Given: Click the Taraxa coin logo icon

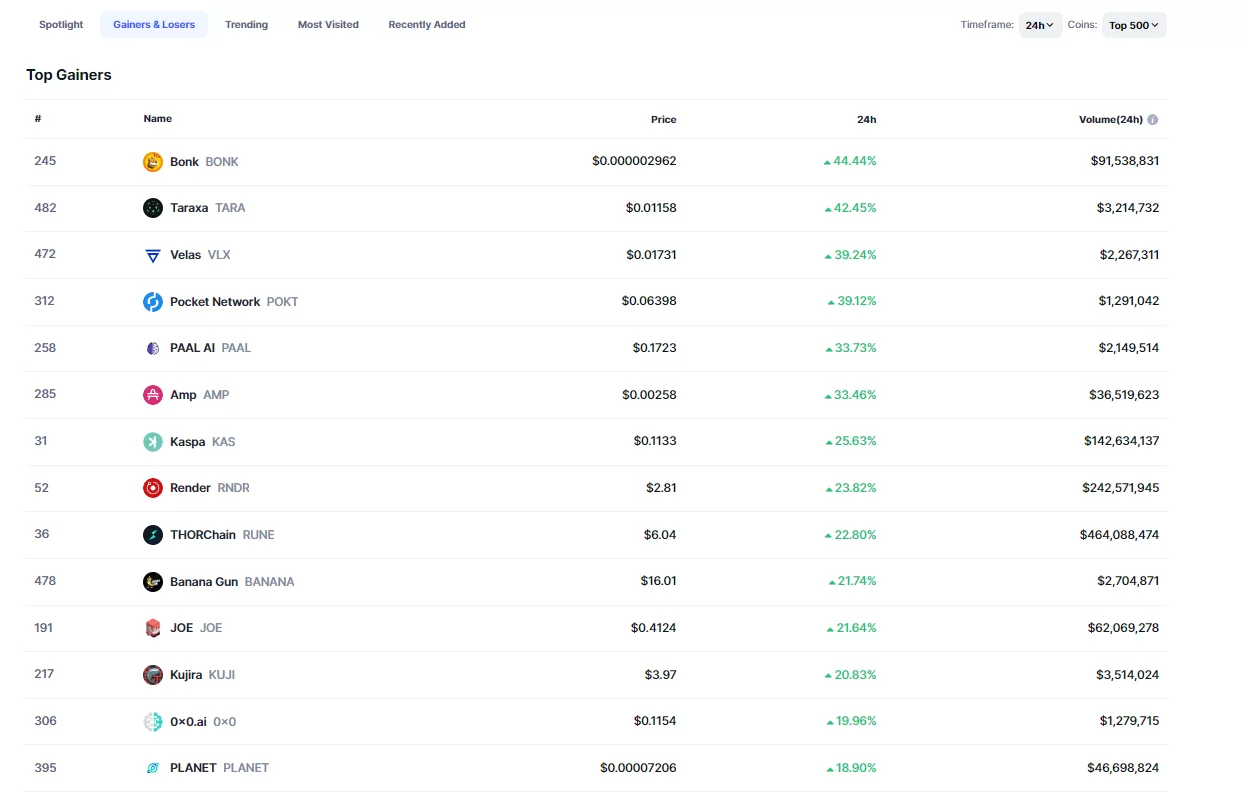Looking at the screenshot, I should [x=152, y=208].
